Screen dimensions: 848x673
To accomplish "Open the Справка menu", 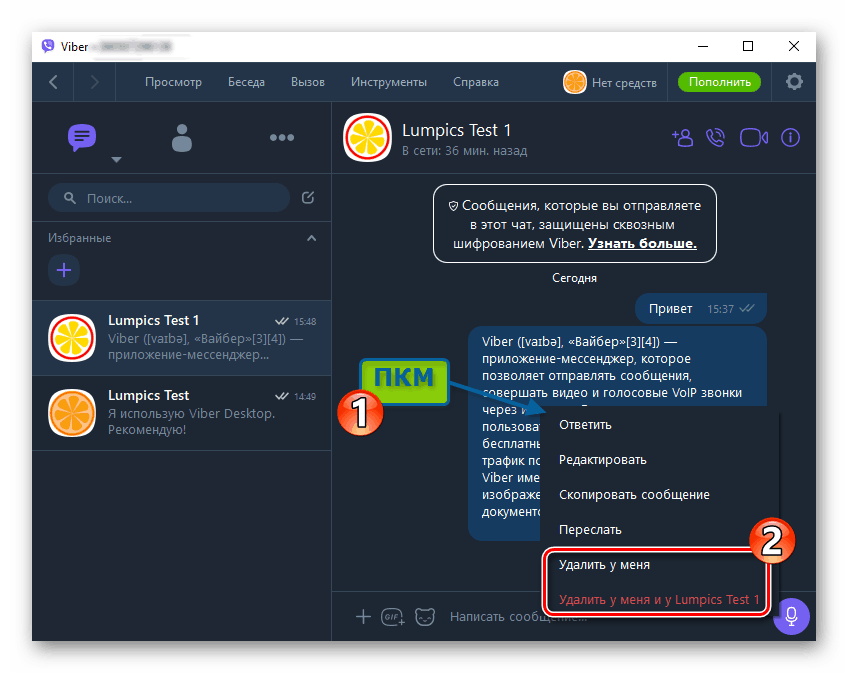I will coord(476,82).
